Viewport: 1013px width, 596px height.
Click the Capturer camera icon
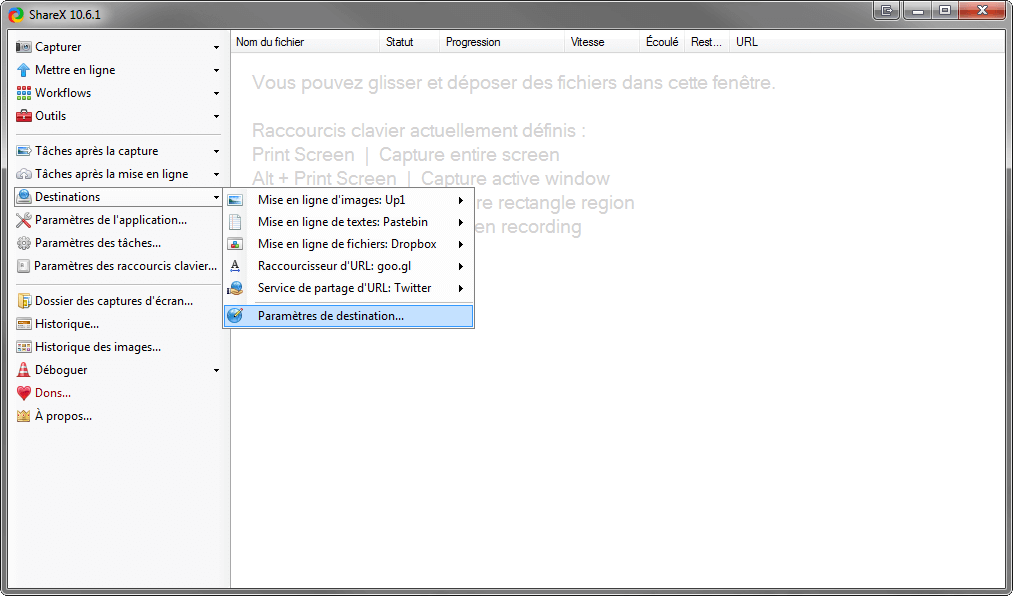coord(24,47)
